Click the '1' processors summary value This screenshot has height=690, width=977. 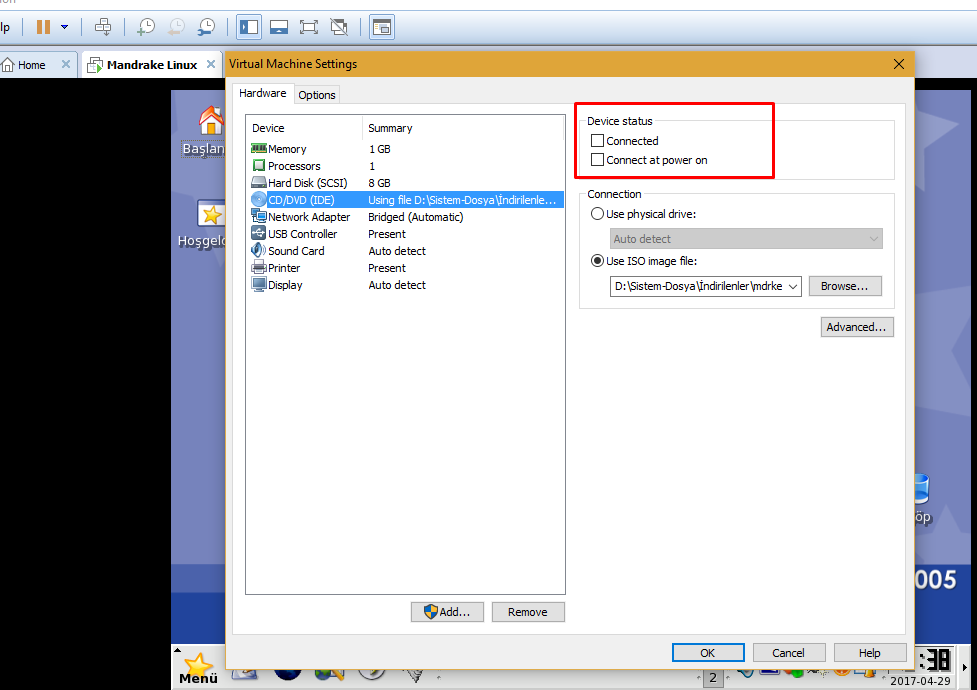pos(372,166)
